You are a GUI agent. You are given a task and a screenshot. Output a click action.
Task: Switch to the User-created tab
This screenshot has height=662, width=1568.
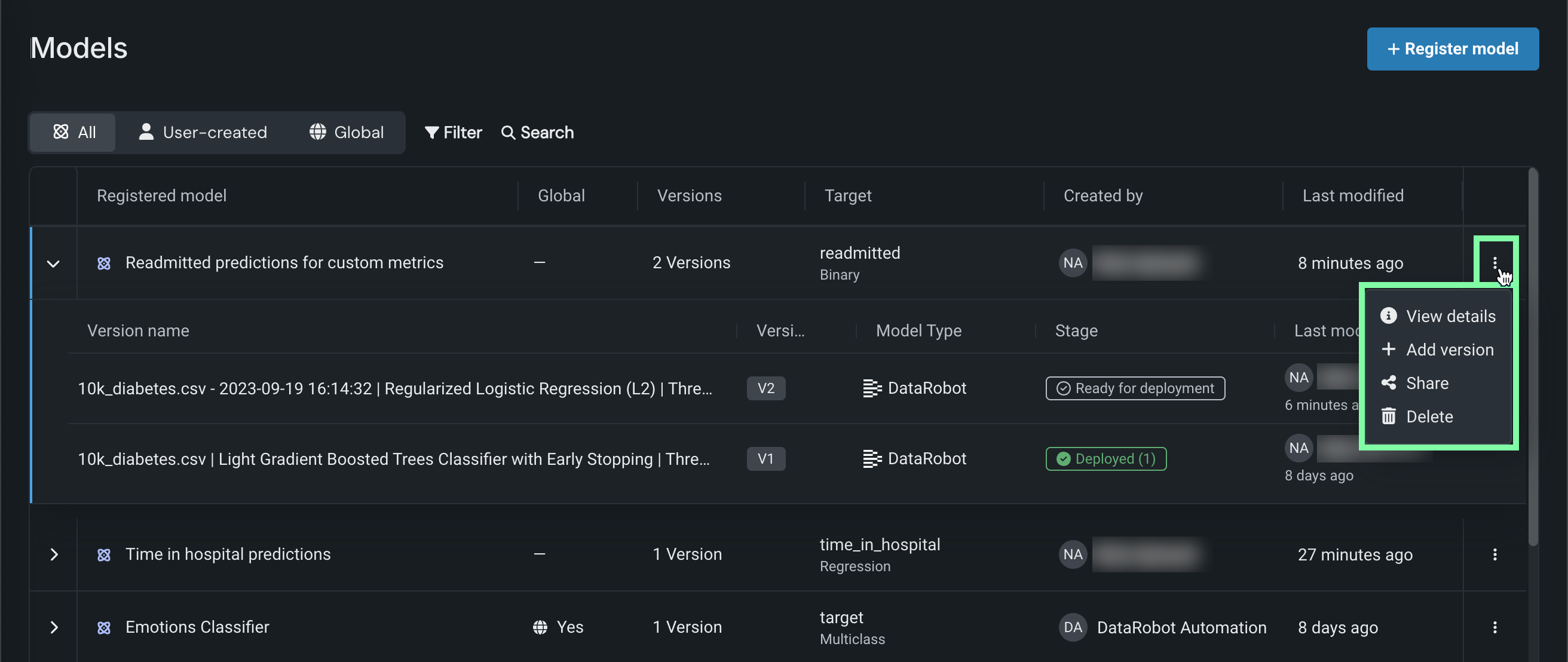pos(203,132)
